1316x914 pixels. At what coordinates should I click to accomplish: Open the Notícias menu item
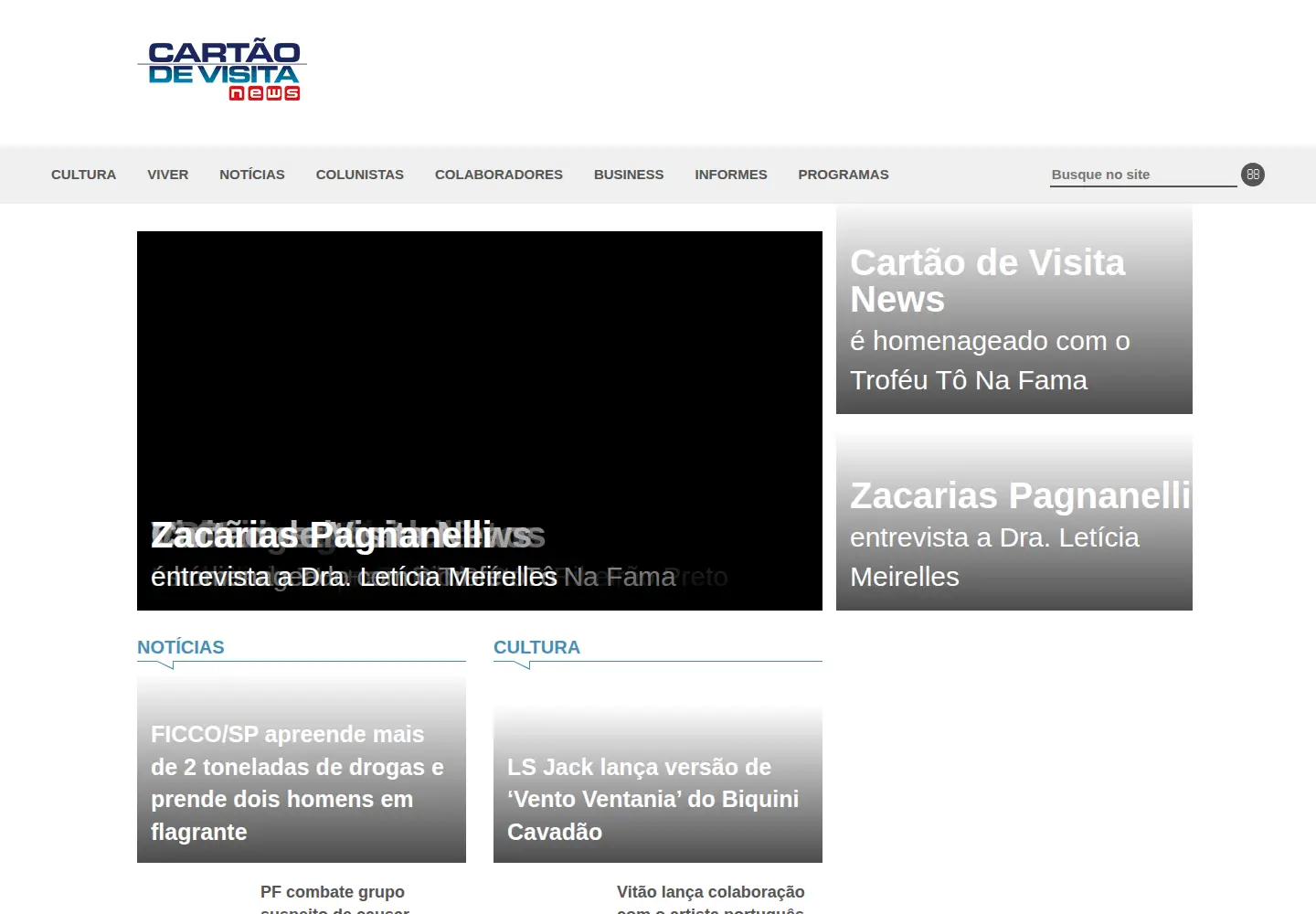[252, 175]
